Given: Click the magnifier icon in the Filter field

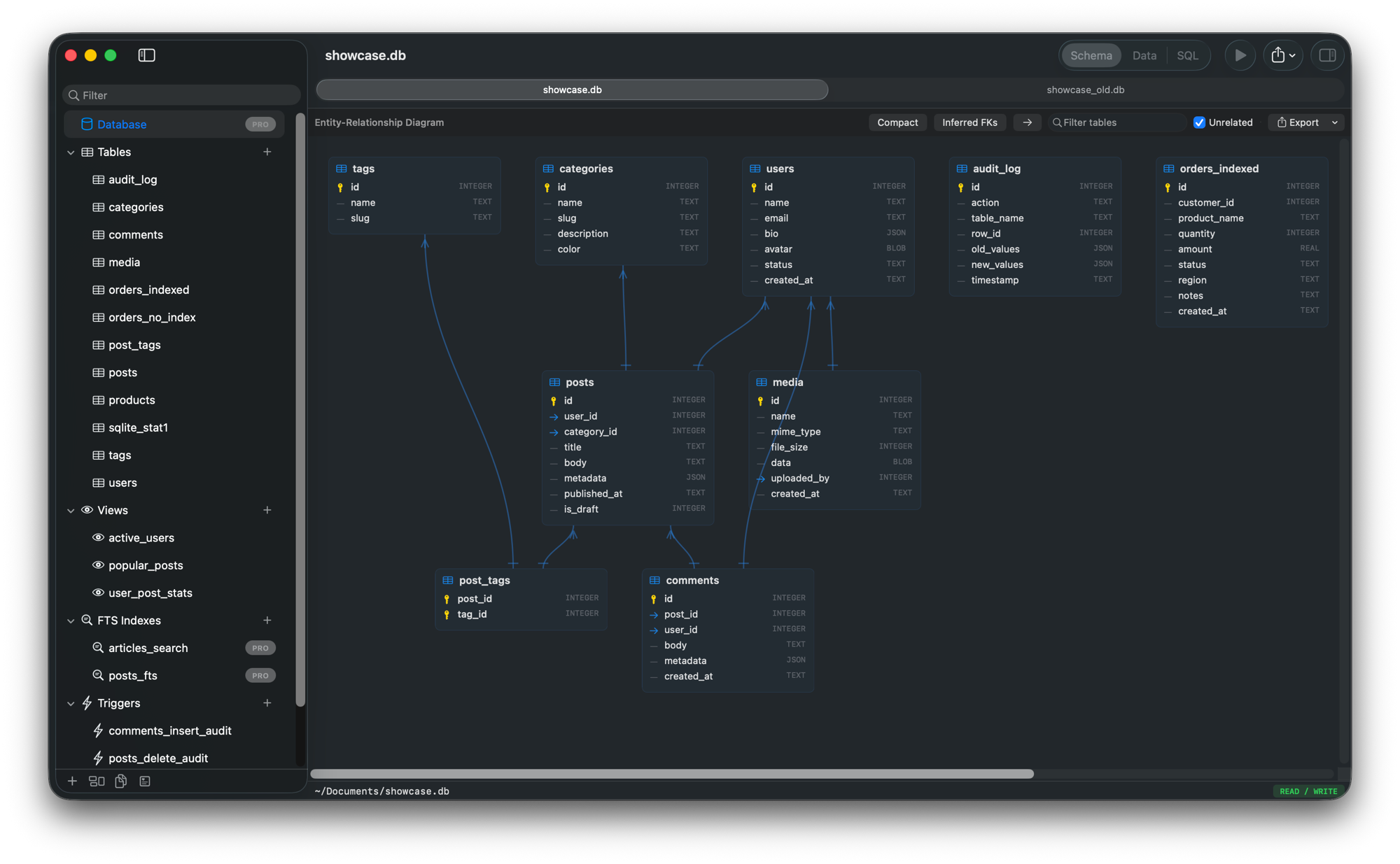Looking at the screenshot, I should point(74,94).
